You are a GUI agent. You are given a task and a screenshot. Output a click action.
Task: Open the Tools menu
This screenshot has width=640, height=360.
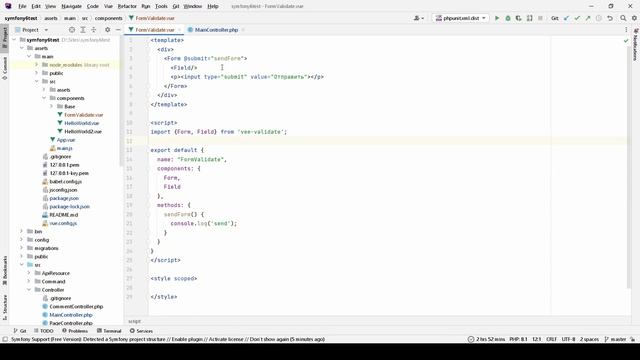pyautogui.click(x=161, y=6)
